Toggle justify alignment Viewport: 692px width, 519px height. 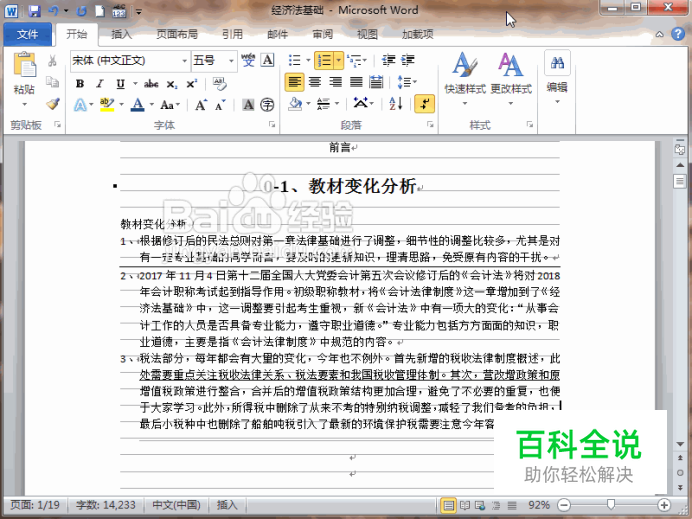click(356, 82)
